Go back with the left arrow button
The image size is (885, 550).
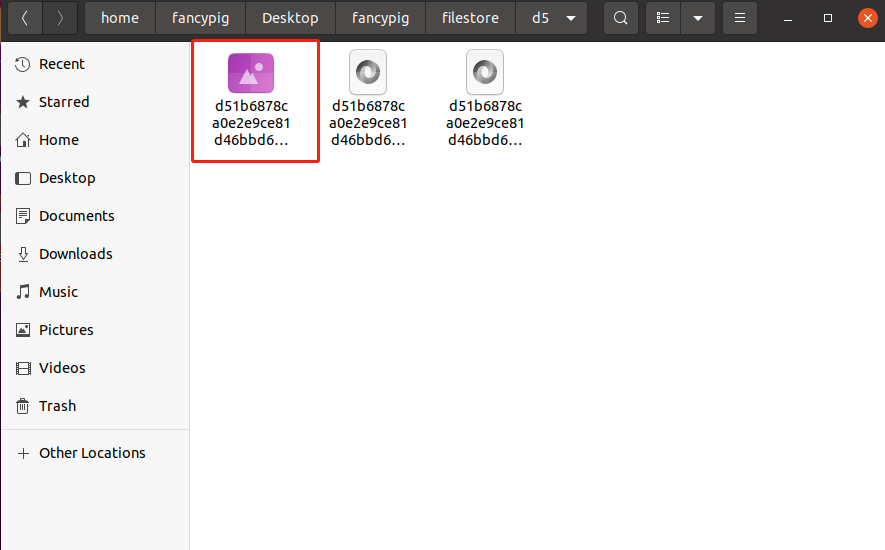click(x=25, y=18)
